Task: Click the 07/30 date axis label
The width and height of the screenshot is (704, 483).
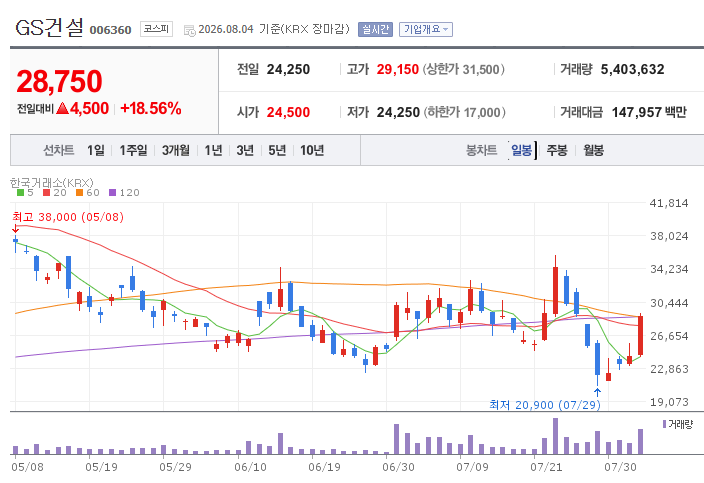Action: [620, 467]
